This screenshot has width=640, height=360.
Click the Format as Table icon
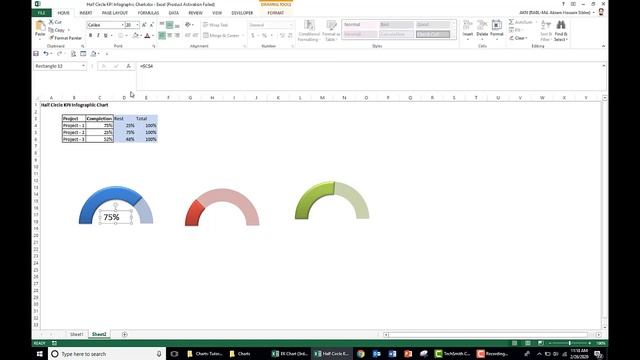(331, 25)
